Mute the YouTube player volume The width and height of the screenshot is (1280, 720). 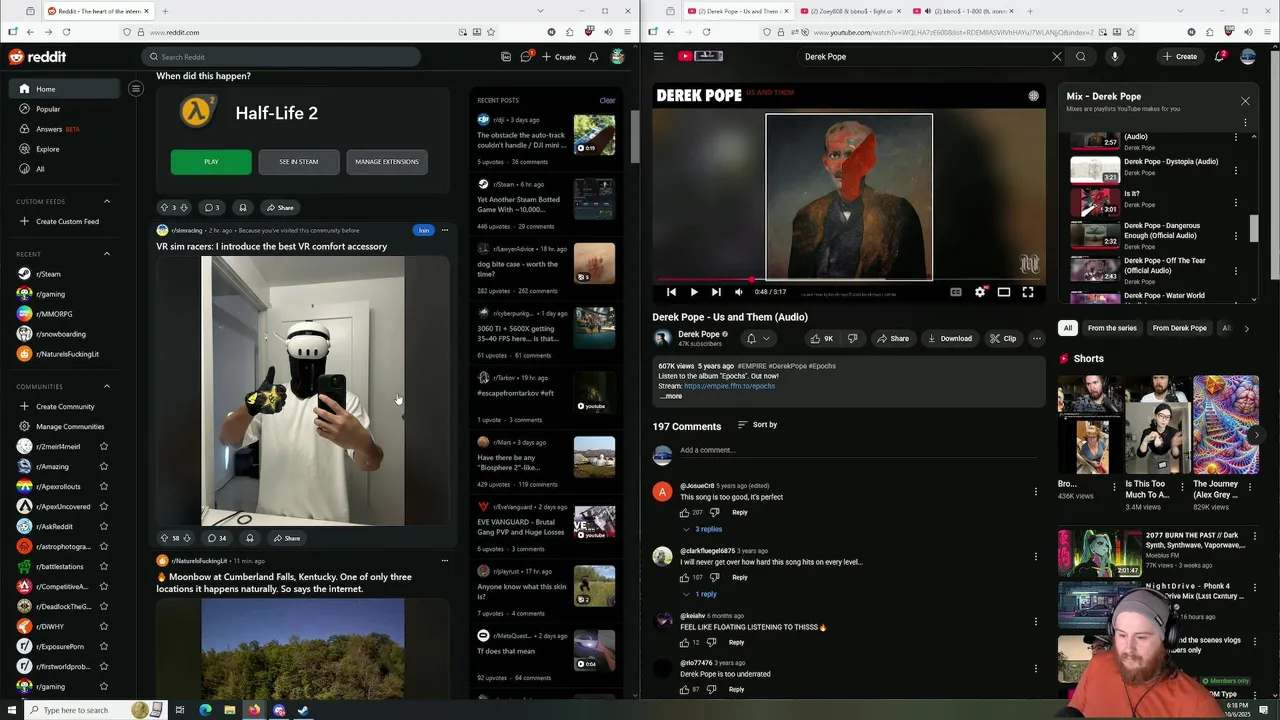(x=738, y=292)
